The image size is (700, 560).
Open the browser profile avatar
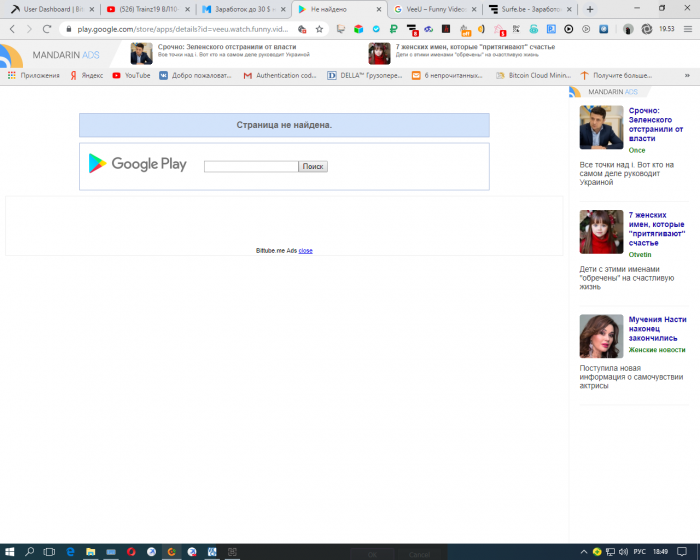pyautogui.click(x=628, y=29)
